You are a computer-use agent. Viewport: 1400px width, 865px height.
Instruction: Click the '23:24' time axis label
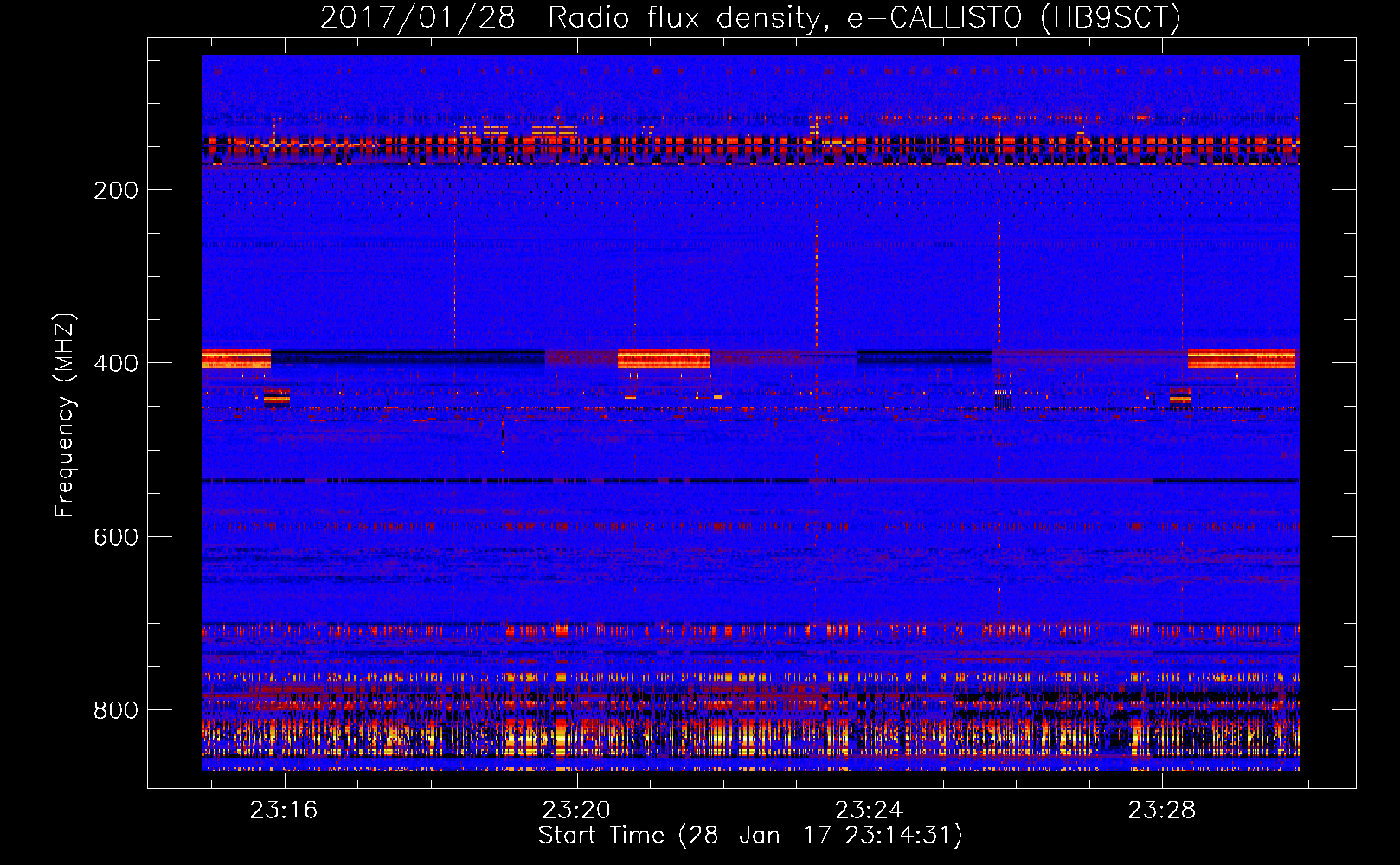point(869,811)
